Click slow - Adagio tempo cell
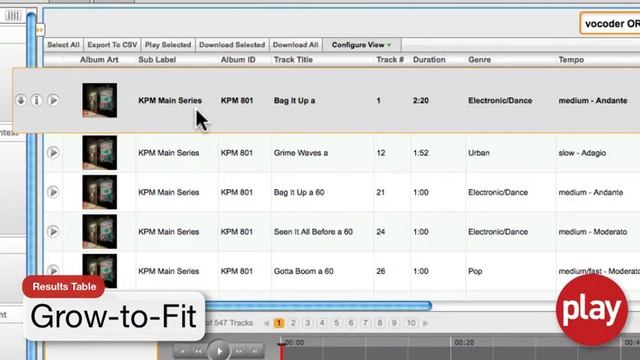 pos(582,153)
